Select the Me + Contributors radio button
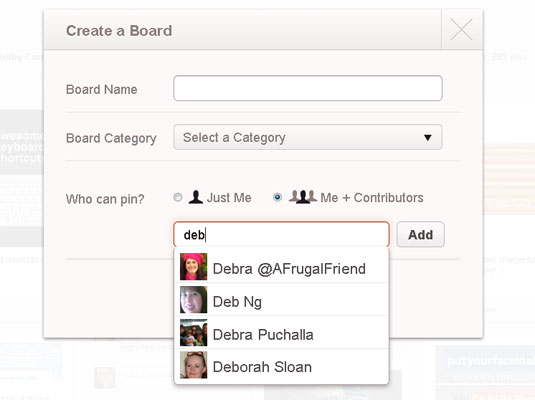 pos(277,197)
